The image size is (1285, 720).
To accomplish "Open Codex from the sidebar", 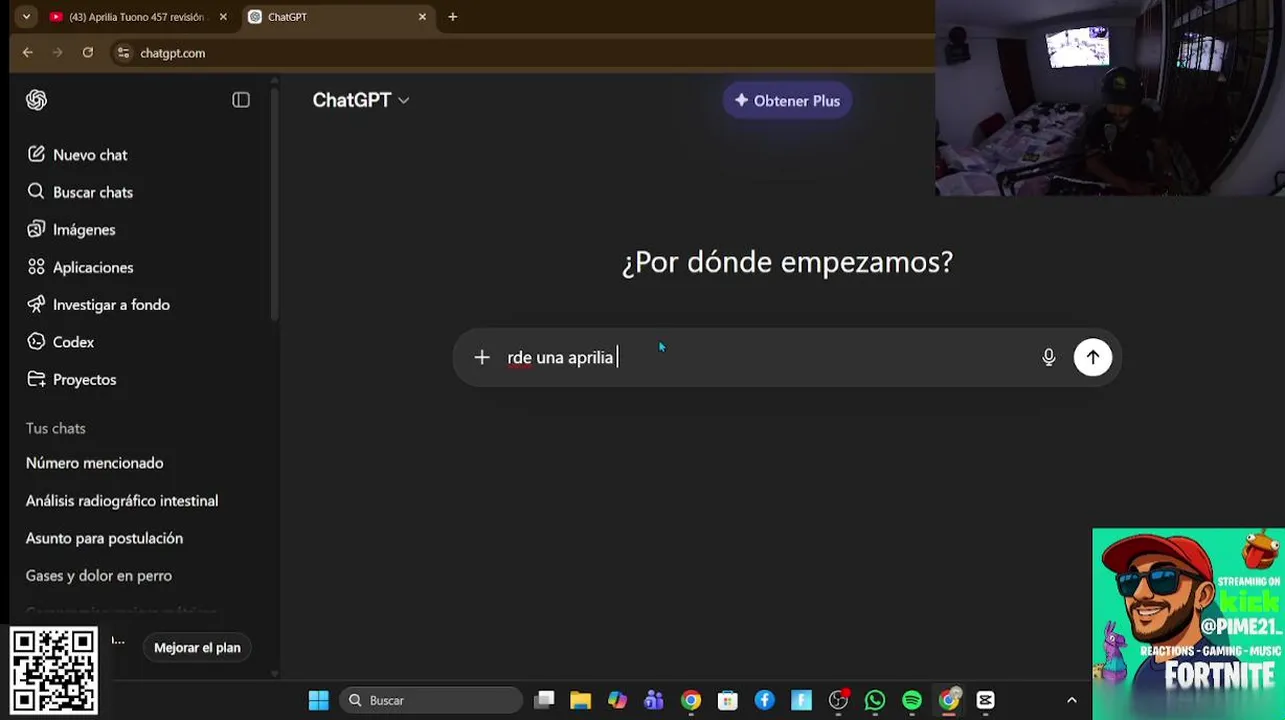I will (60, 342).
